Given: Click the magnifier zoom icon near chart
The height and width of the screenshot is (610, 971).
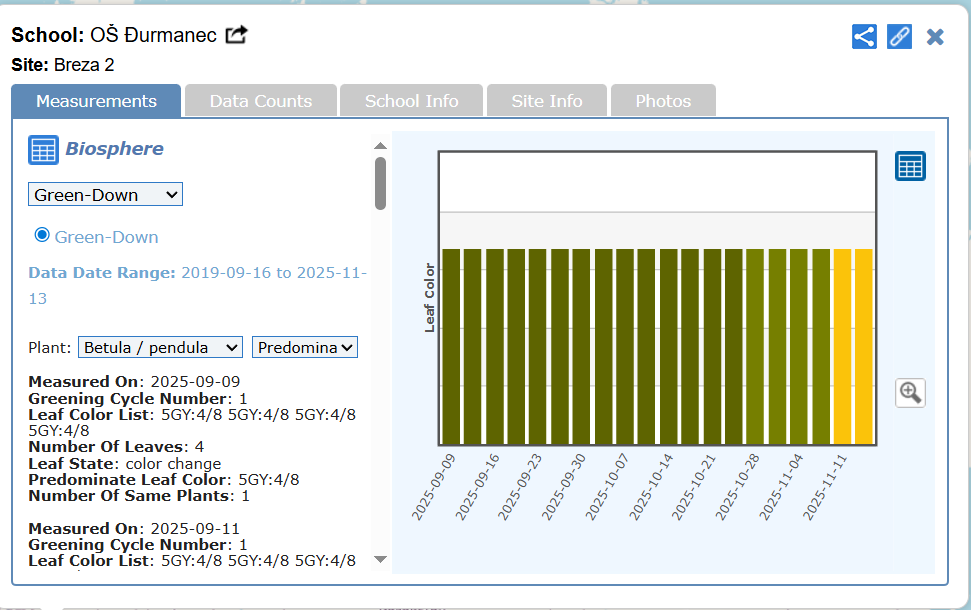Looking at the screenshot, I should (x=910, y=392).
